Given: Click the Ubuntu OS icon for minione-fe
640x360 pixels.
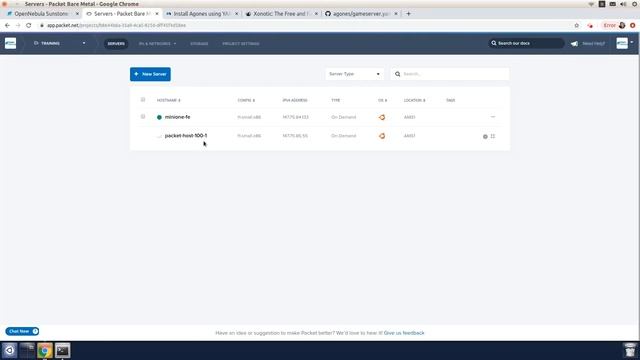Looking at the screenshot, I should coord(382,117).
